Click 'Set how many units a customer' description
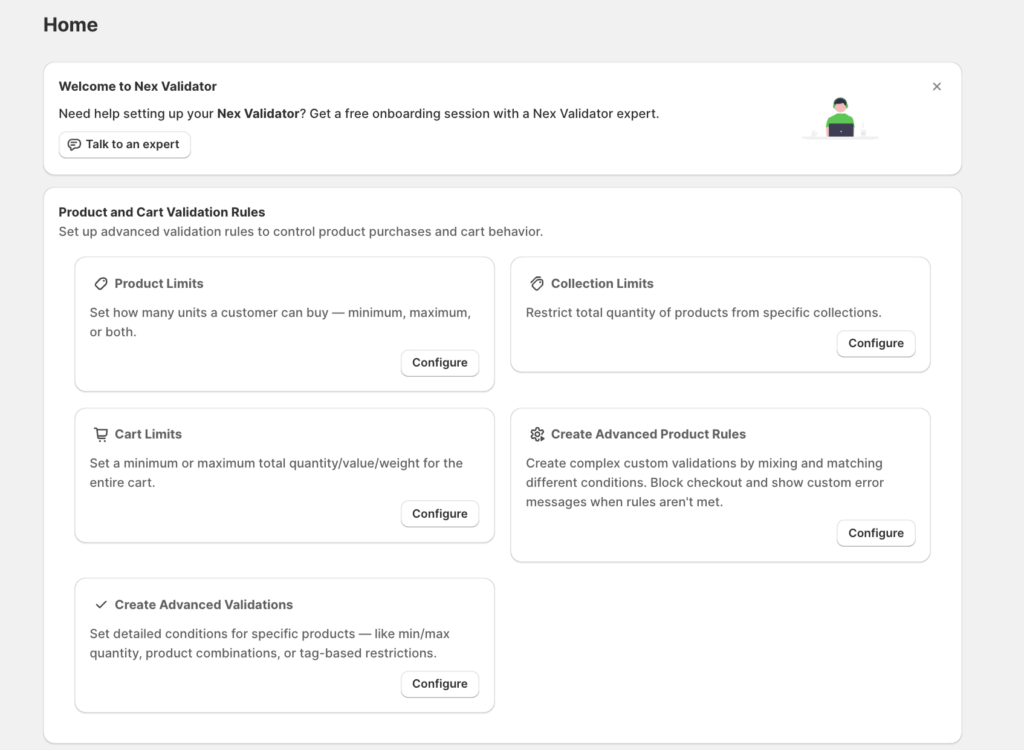This screenshot has width=1024, height=750. [x=280, y=322]
